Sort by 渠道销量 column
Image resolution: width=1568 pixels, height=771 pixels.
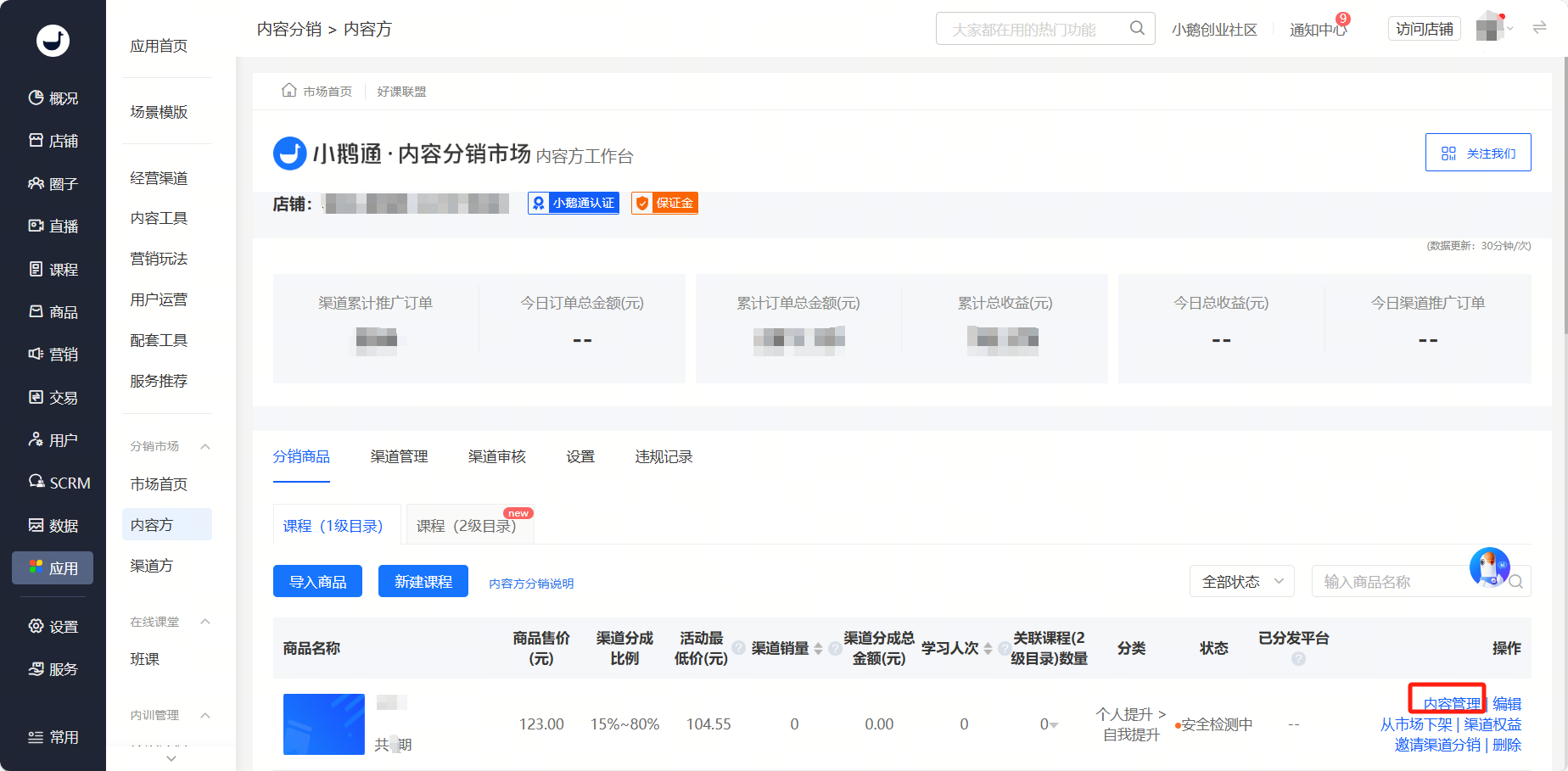818,649
